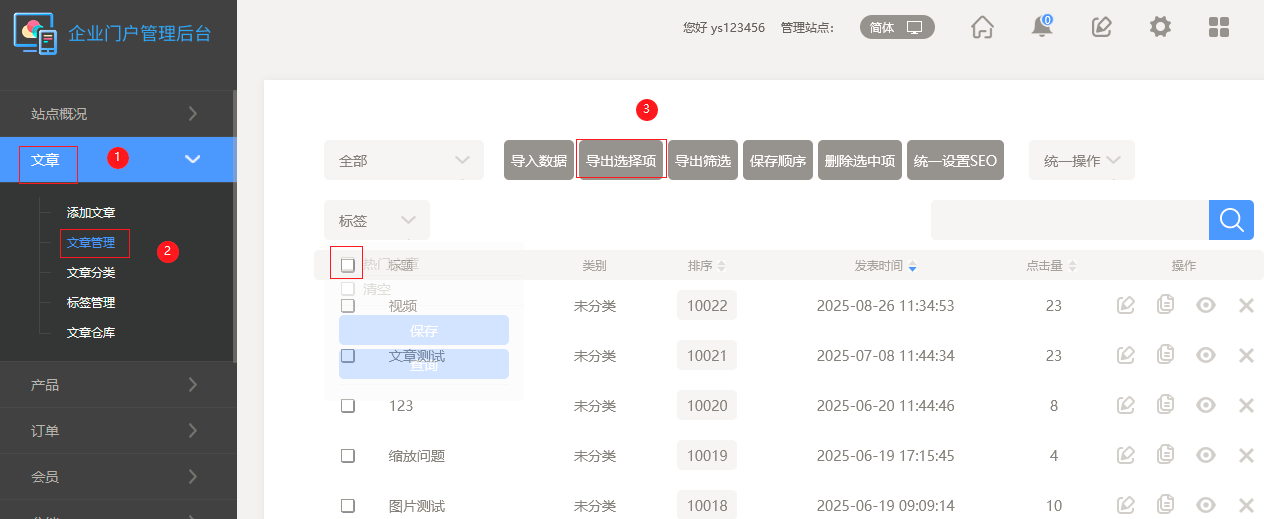Open the four-square apps grid icon

[x=1219, y=27]
